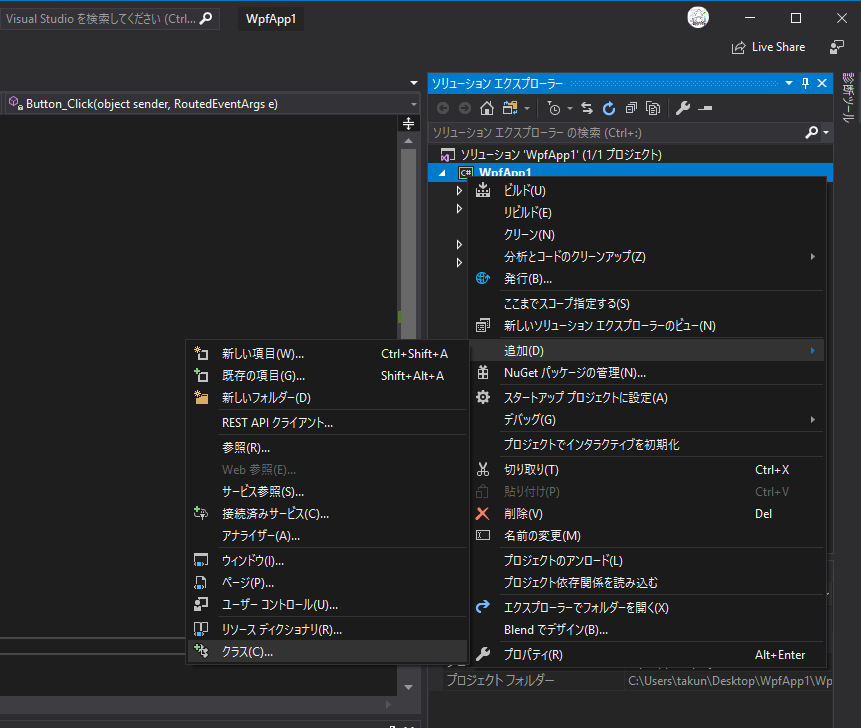Viewport: 861px width, 728px height.
Task: Open 分析とコードのクリーンアップ(Z) submenu
Action: tap(646, 256)
